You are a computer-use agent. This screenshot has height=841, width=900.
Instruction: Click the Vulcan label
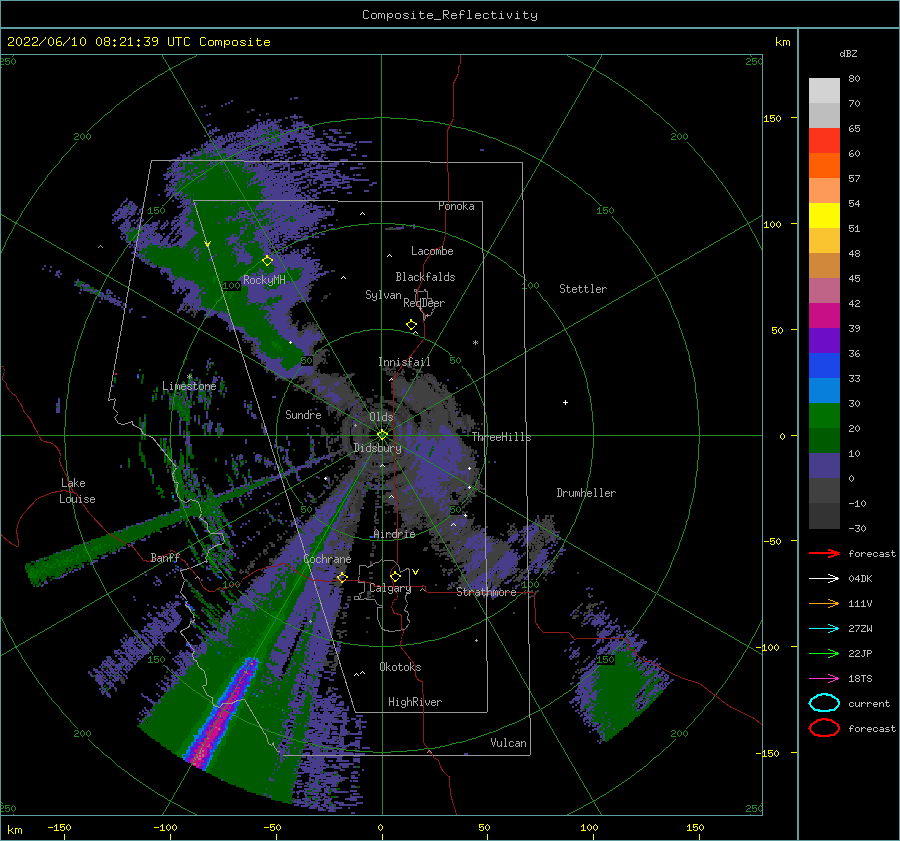[508, 743]
